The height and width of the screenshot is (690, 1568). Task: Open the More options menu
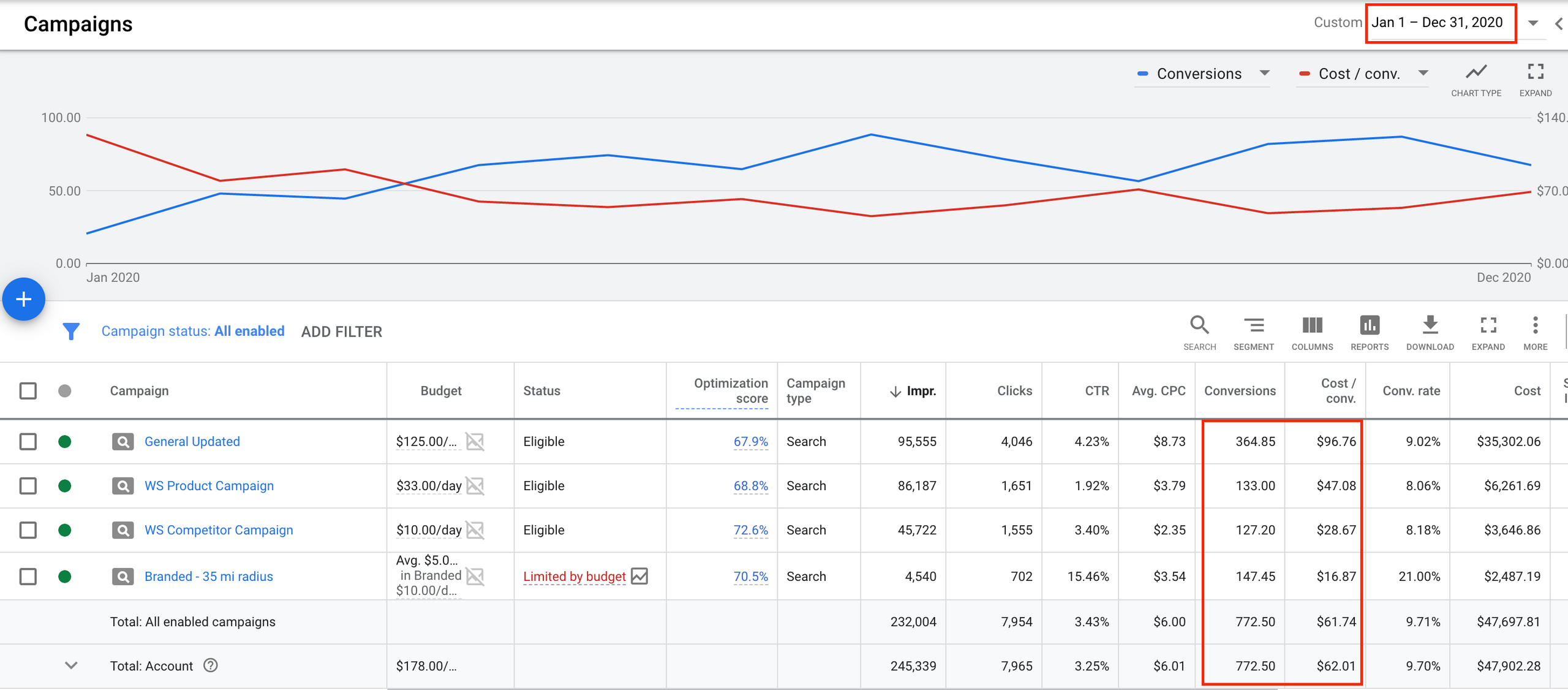pos(1535,325)
